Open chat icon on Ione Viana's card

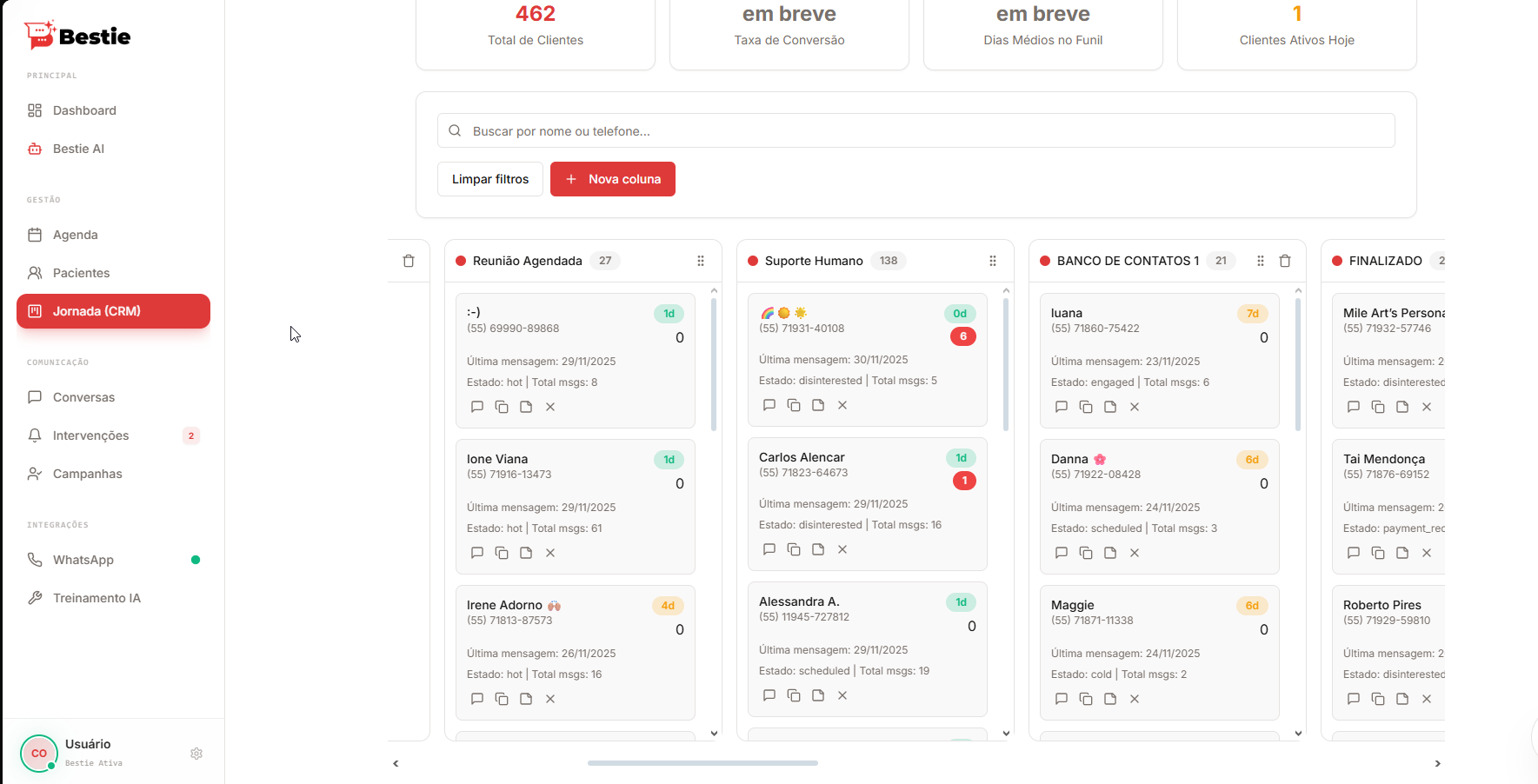click(477, 552)
